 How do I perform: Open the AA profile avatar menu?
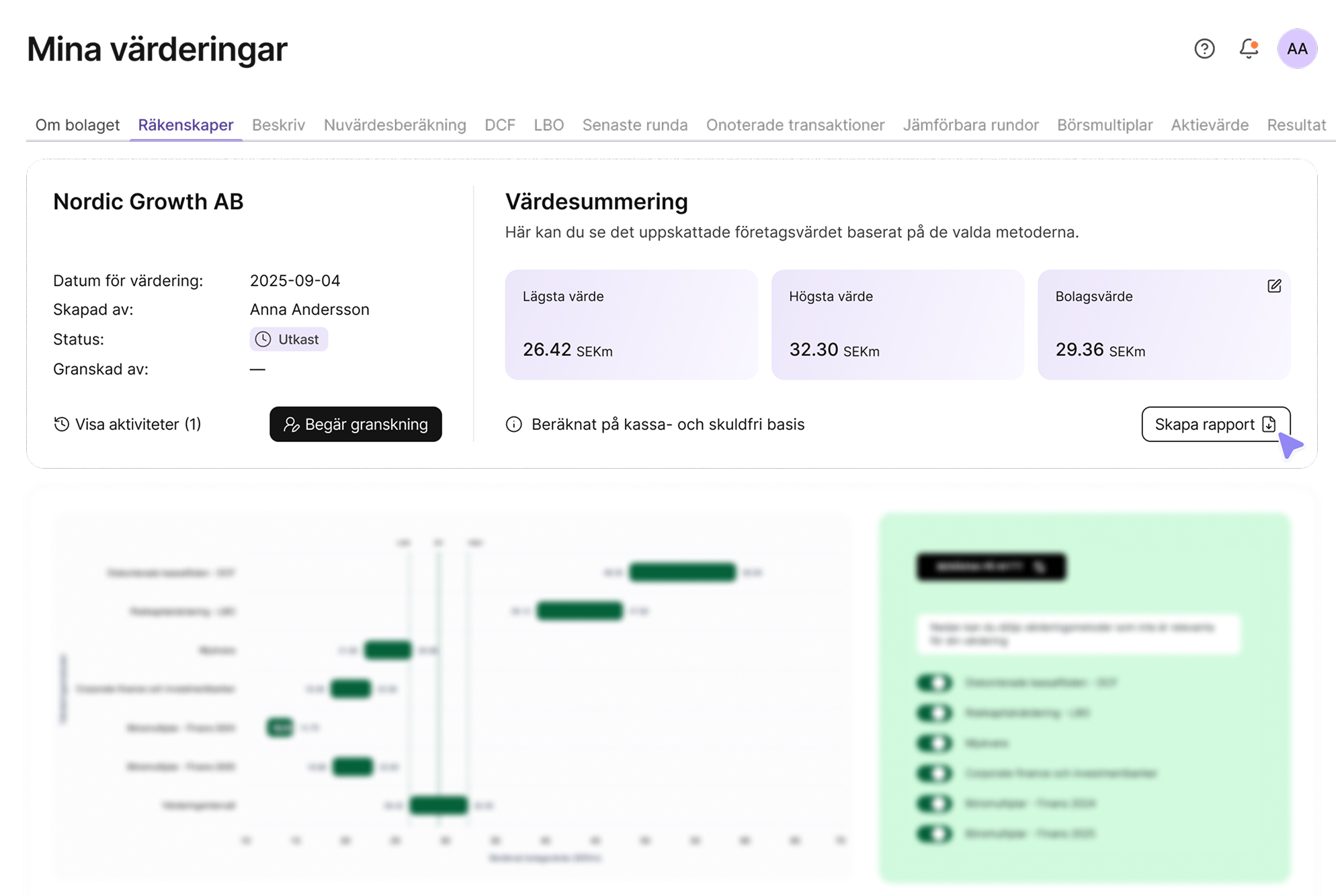[x=1296, y=48]
